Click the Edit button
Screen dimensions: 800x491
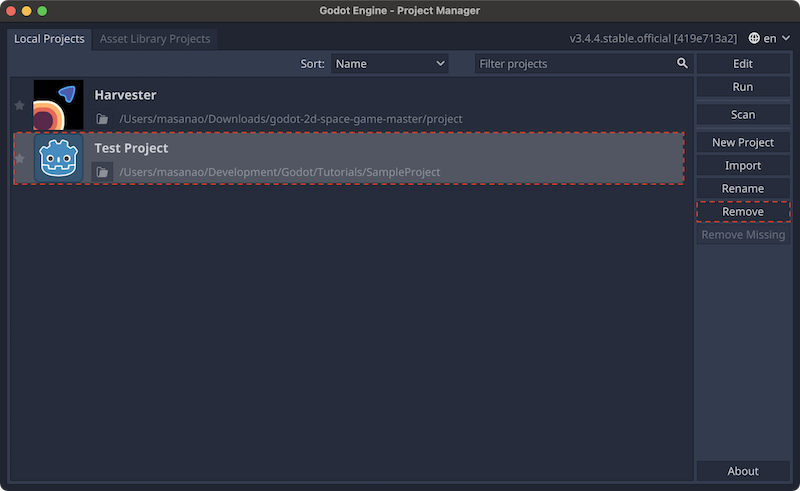pyautogui.click(x=743, y=64)
